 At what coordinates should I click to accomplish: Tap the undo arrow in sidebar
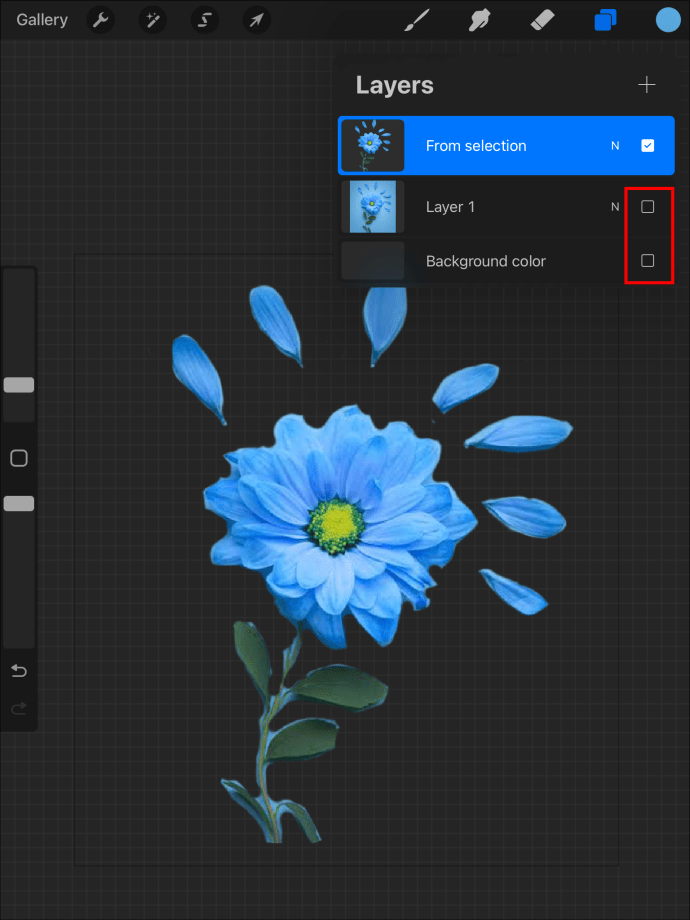[18, 671]
